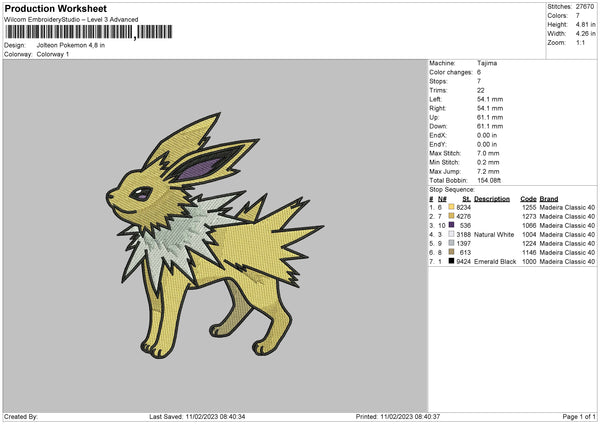This screenshot has width=600, height=424.
Task: Click the 'Color changes:' label
Action: [450, 72]
